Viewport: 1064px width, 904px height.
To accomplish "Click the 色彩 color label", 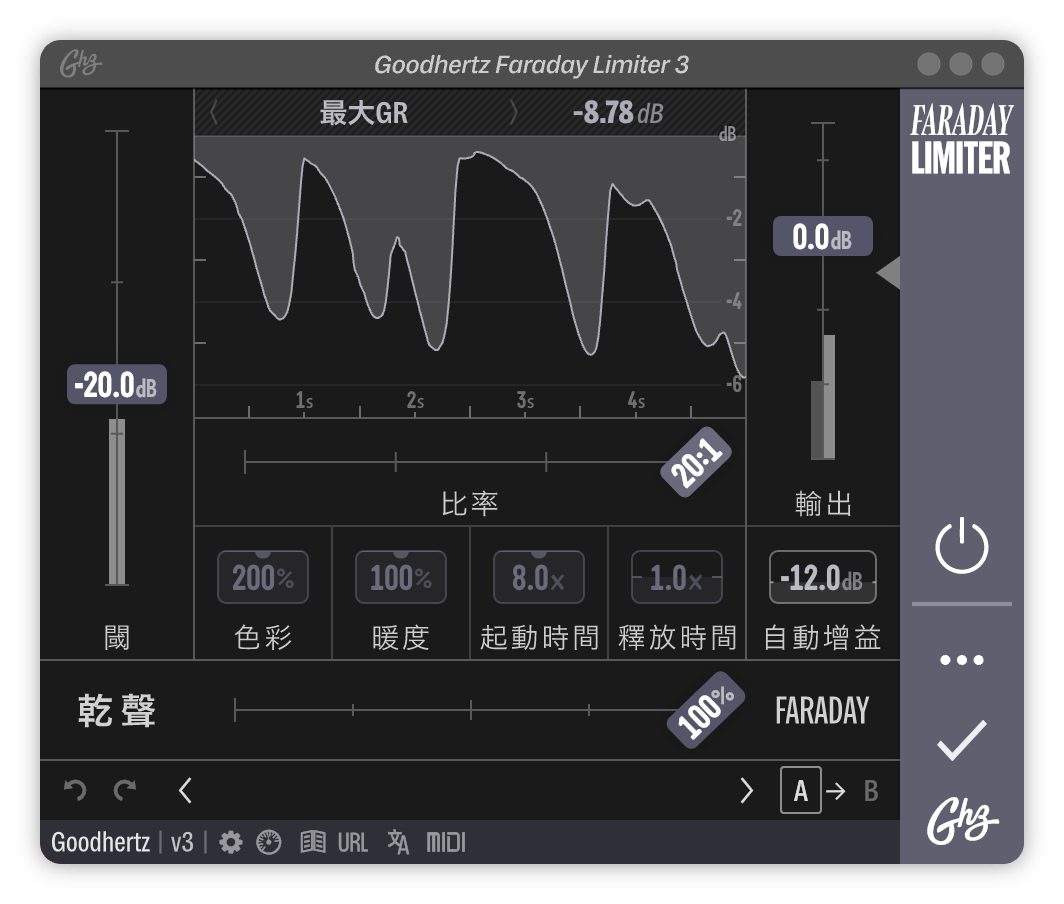I will click(x=263, y=638).
